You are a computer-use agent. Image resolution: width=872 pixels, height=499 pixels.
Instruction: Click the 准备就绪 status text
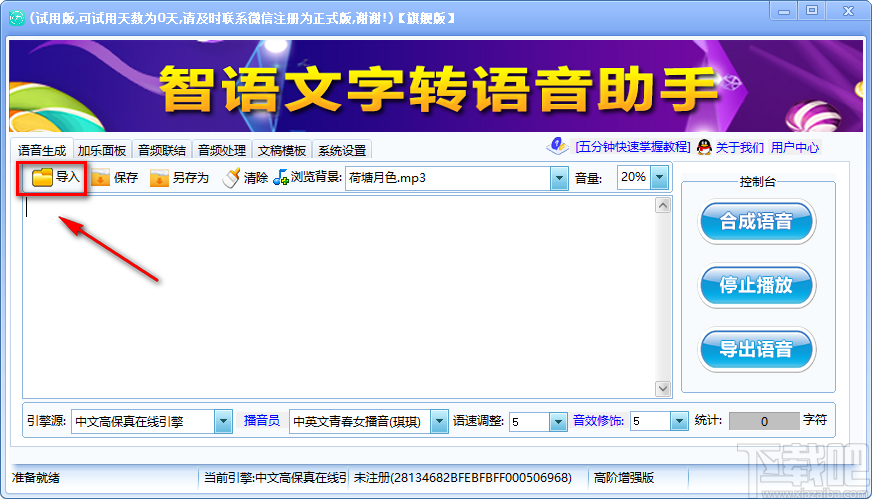pyautogui.click(x=36, y=478)
